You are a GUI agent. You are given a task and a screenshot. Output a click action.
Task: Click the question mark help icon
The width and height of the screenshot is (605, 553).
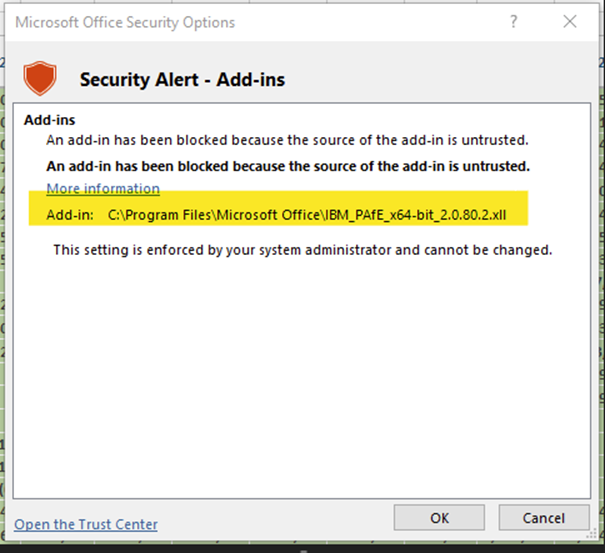(513, 22)
